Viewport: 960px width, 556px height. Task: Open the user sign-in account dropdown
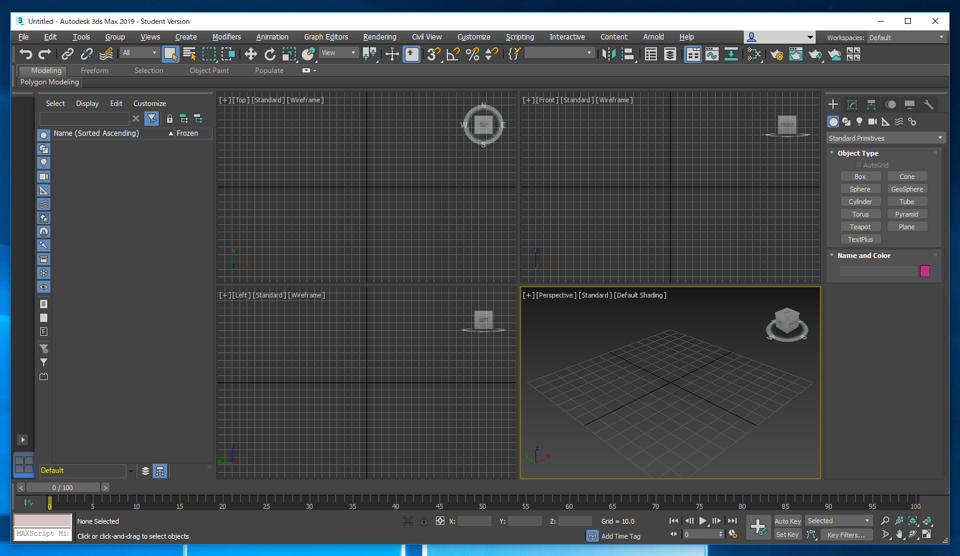[x=779, y=37]
